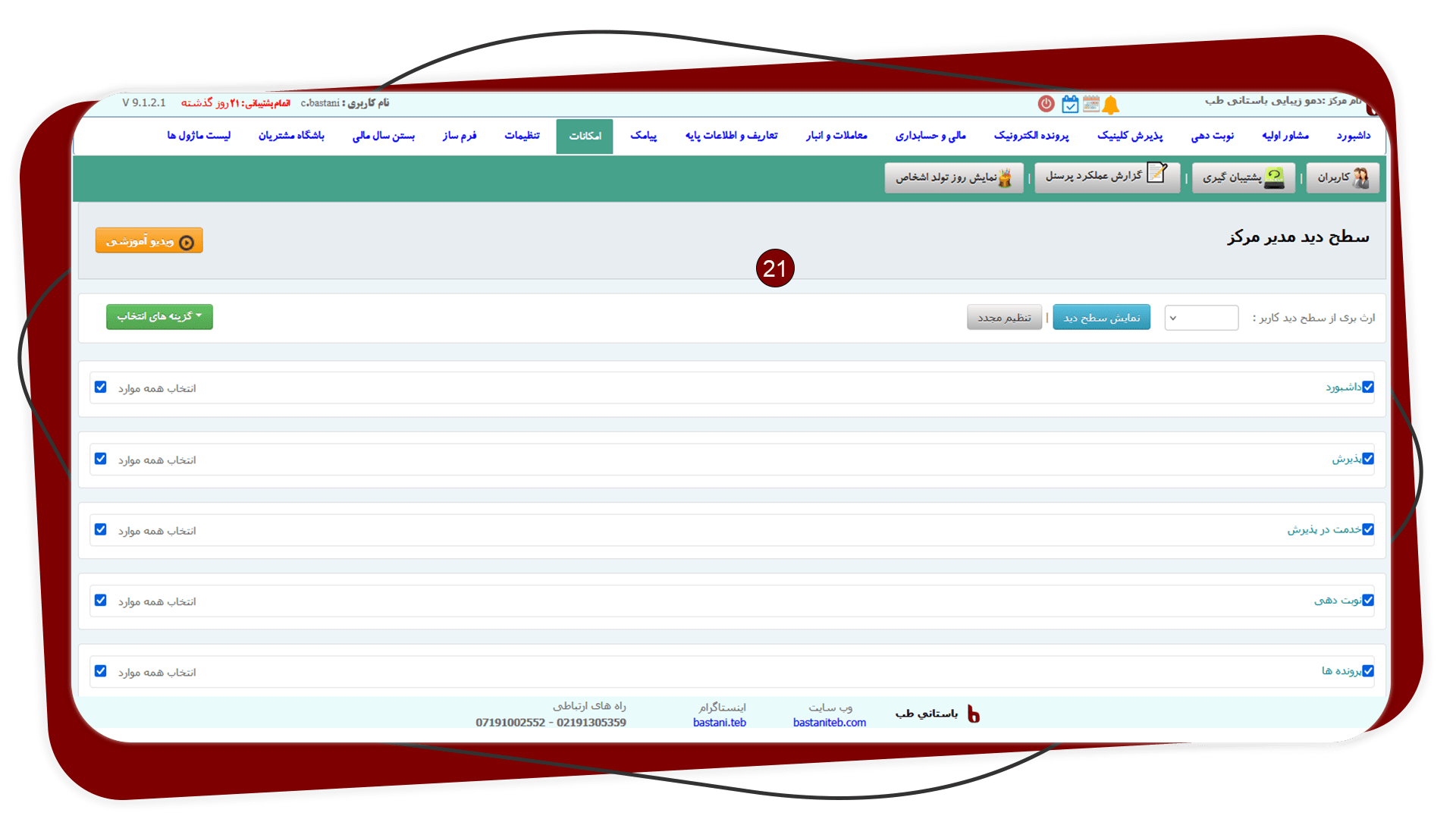Click the red power logout icon

point(1046,104)
